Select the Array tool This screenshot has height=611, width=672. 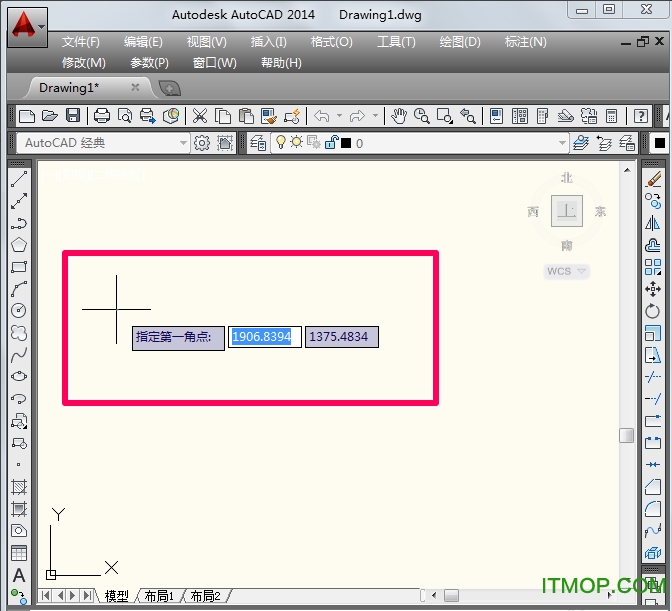(x=653, y=267)
